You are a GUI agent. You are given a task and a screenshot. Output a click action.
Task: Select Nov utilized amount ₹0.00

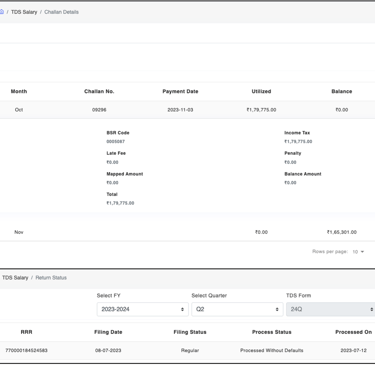[x=261, y=232]
